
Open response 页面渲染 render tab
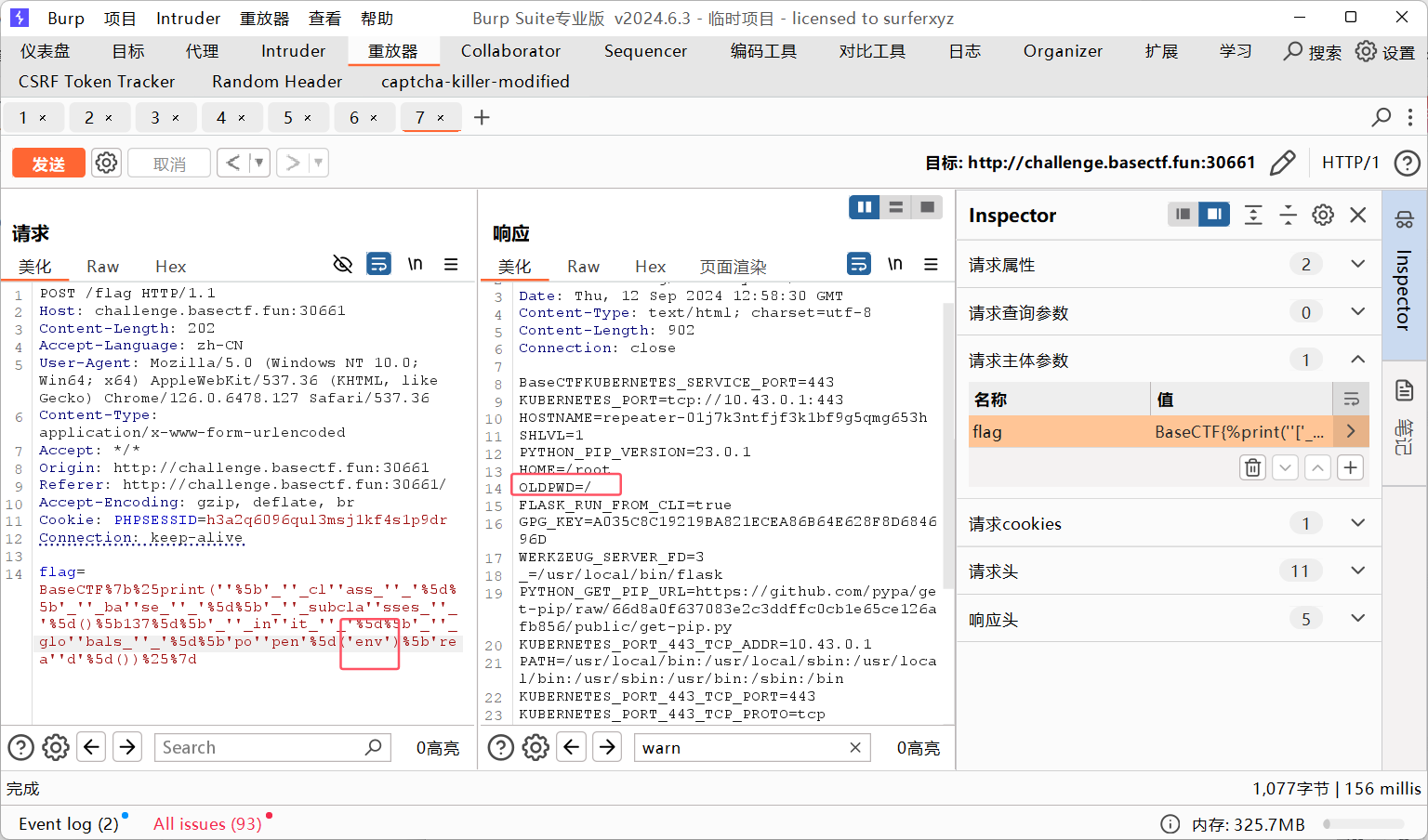733,267
